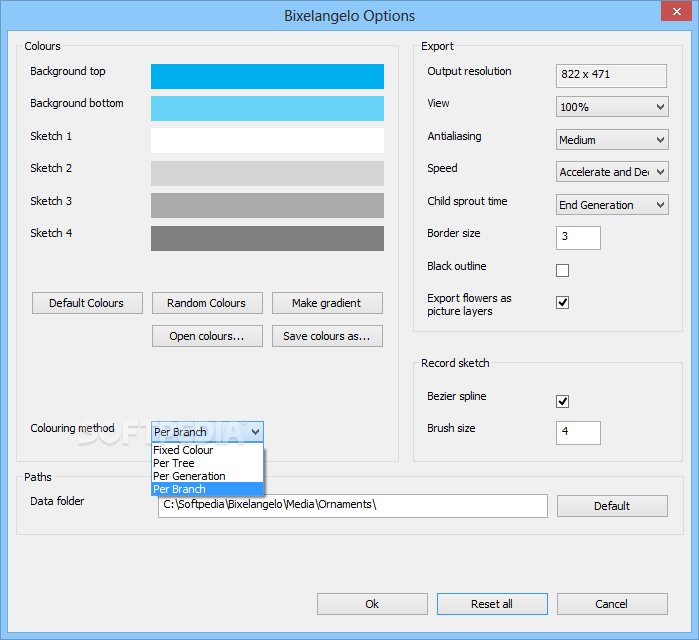
Task: Pick Per Generation in the list
Action: 207,476
